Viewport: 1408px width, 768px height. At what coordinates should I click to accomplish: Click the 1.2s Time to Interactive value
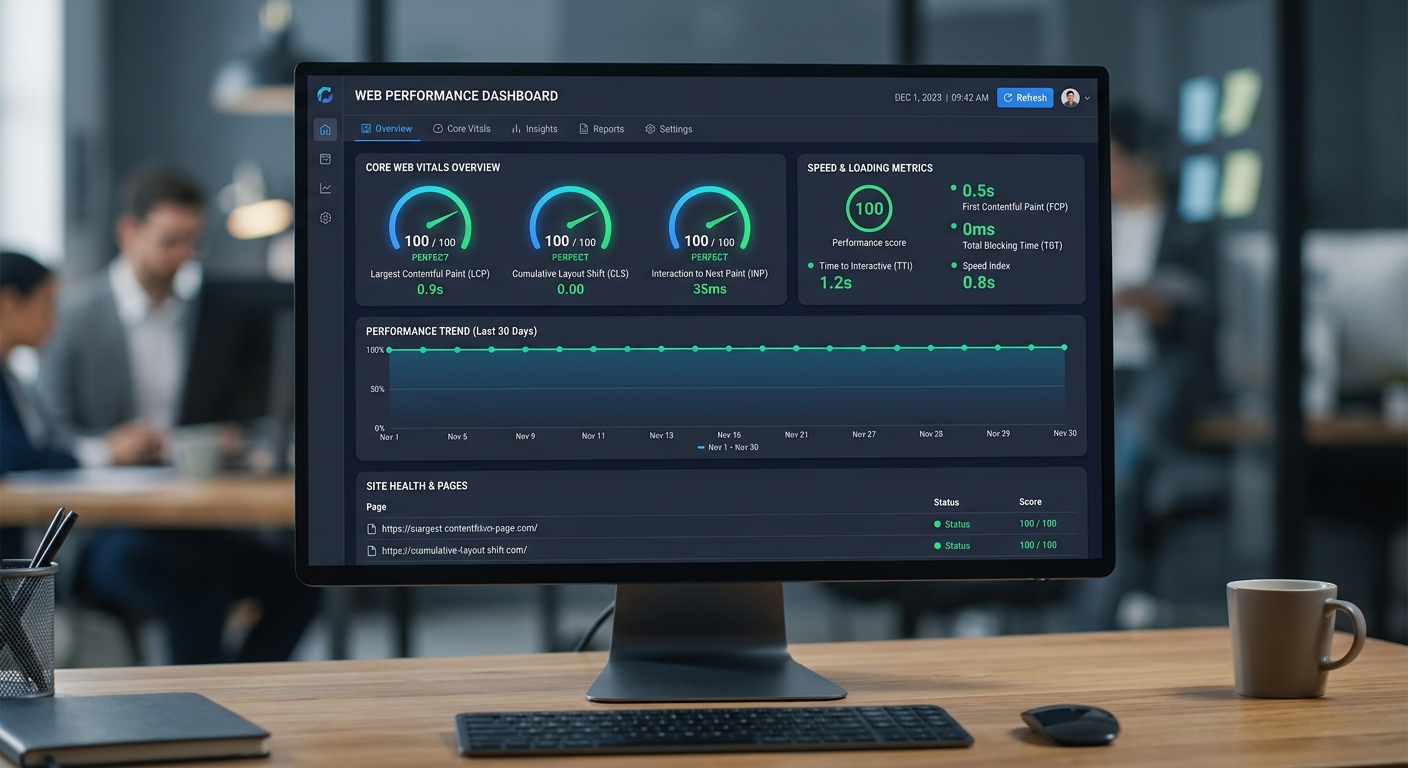pyautogui.click(x=835, y=283)
